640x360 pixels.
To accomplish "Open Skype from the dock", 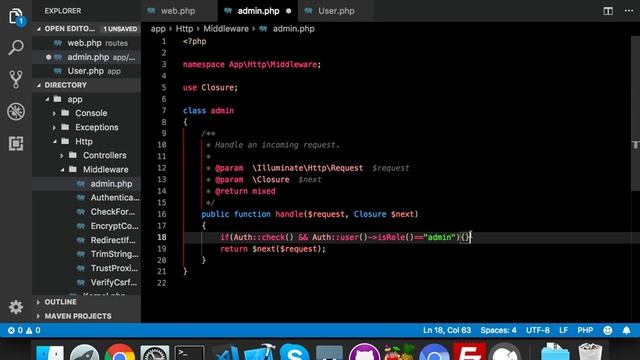I will pos(294,352).
